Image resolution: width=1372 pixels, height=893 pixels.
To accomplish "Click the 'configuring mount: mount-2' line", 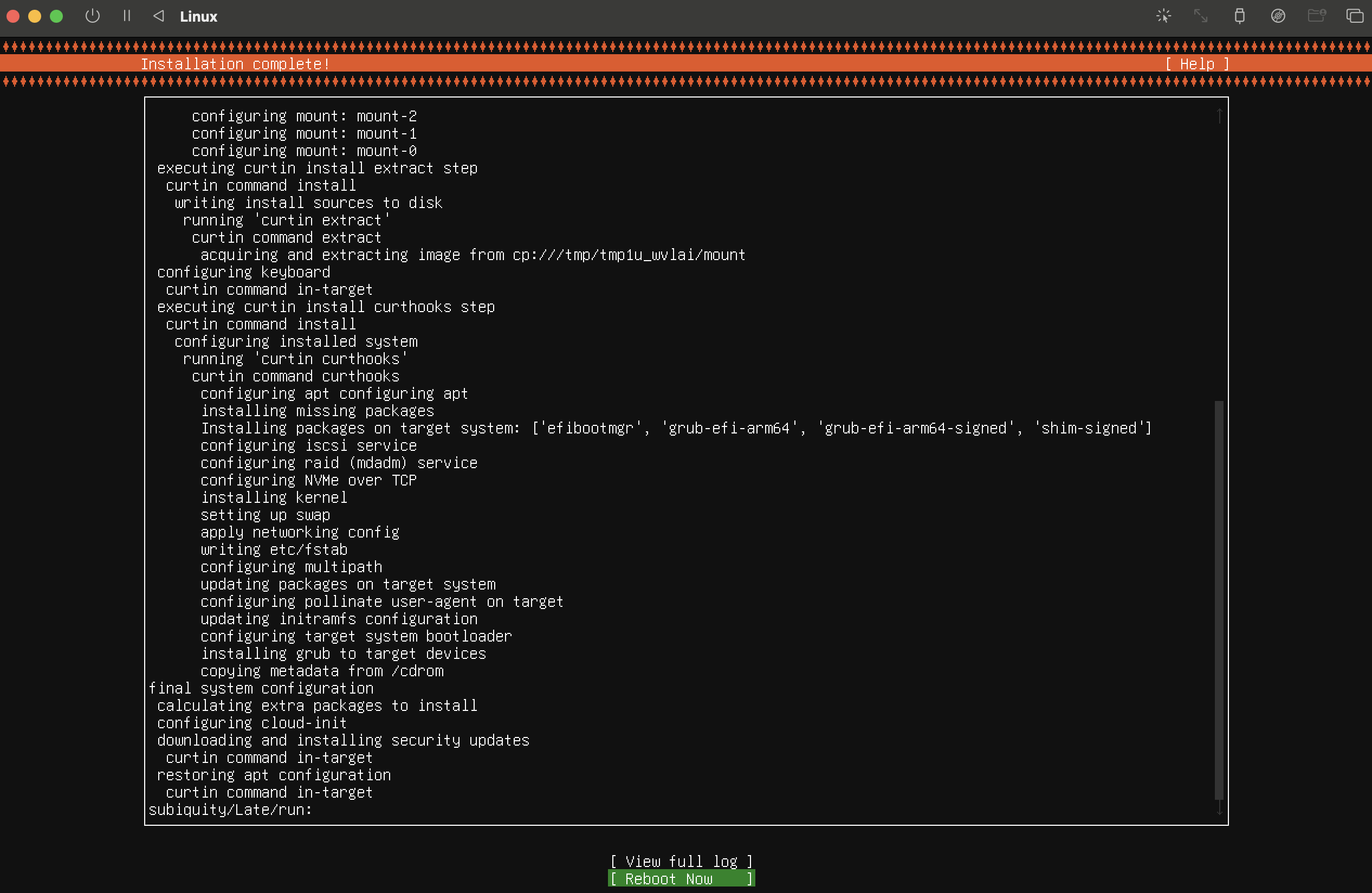I will pyautogui.click(x=305, y=116).
